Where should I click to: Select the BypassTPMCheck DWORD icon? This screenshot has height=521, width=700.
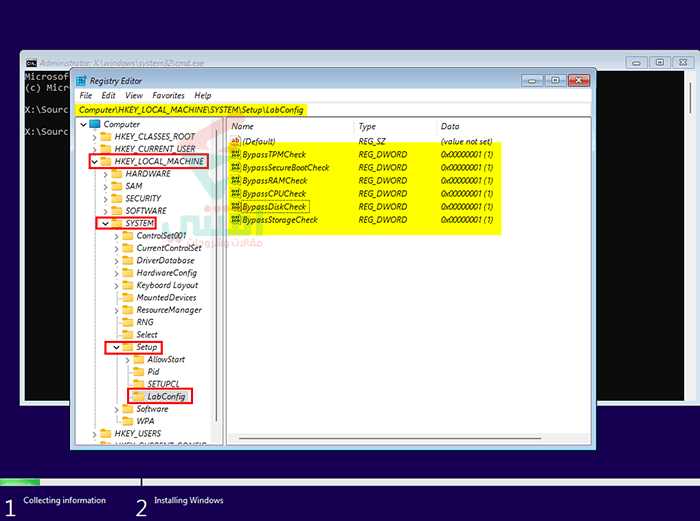point(236,154)
